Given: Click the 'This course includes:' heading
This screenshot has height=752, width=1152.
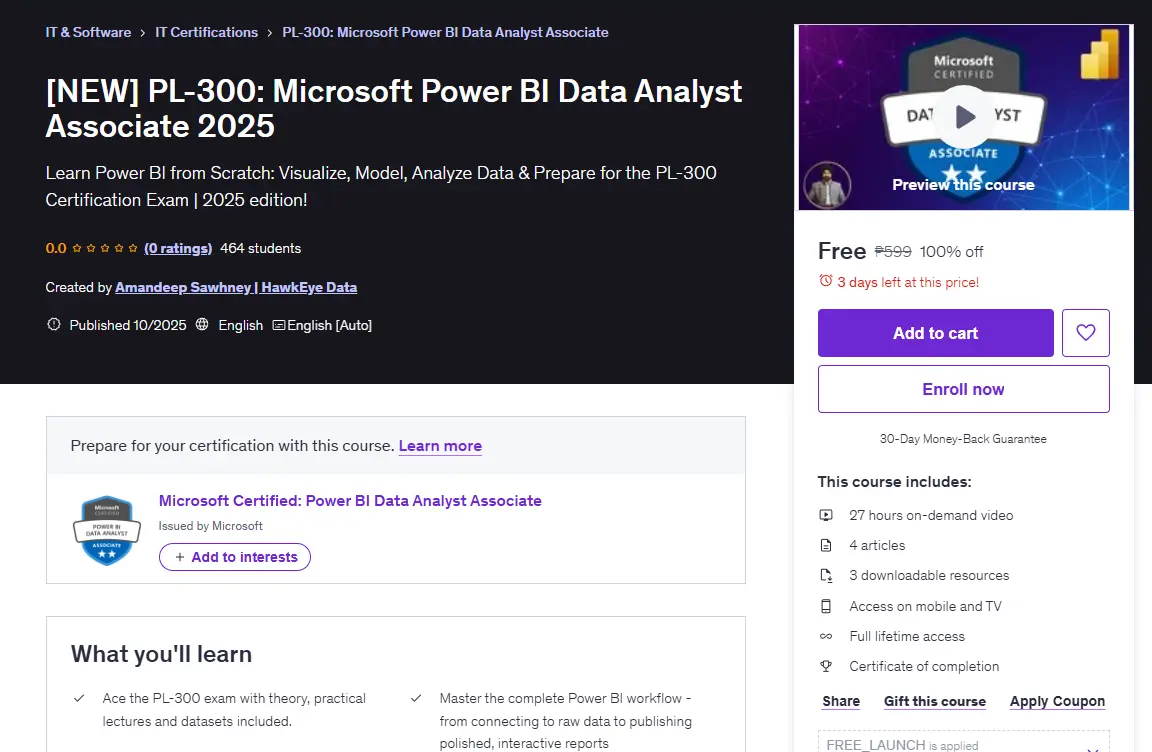Looking at the screenshot, I should point(894,482).
